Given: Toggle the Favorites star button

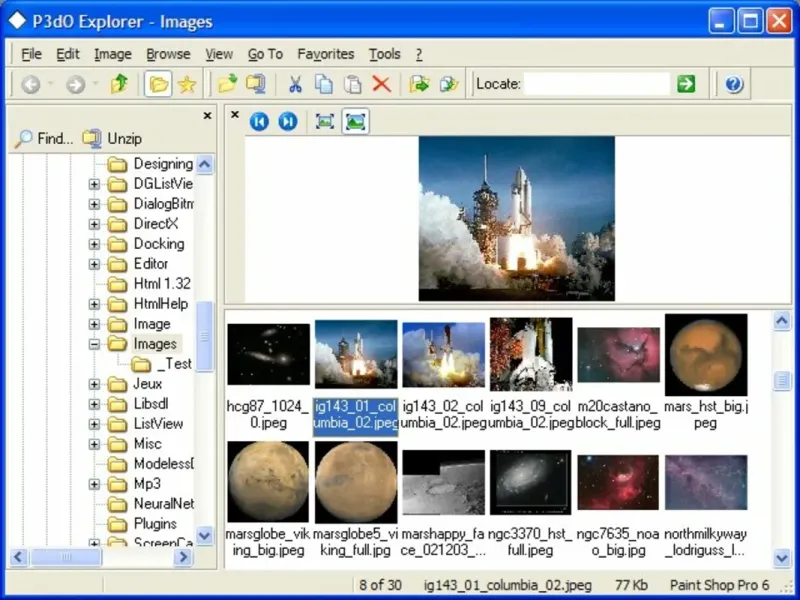Looking at the screenshot, I should pyautogui.click(x=186, y=85).
